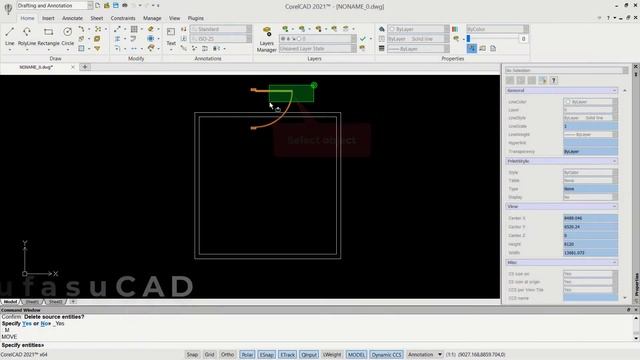Click the CorelCAD application logo button
This screenshot has width=640, height=360.
[x=8, y=8]
